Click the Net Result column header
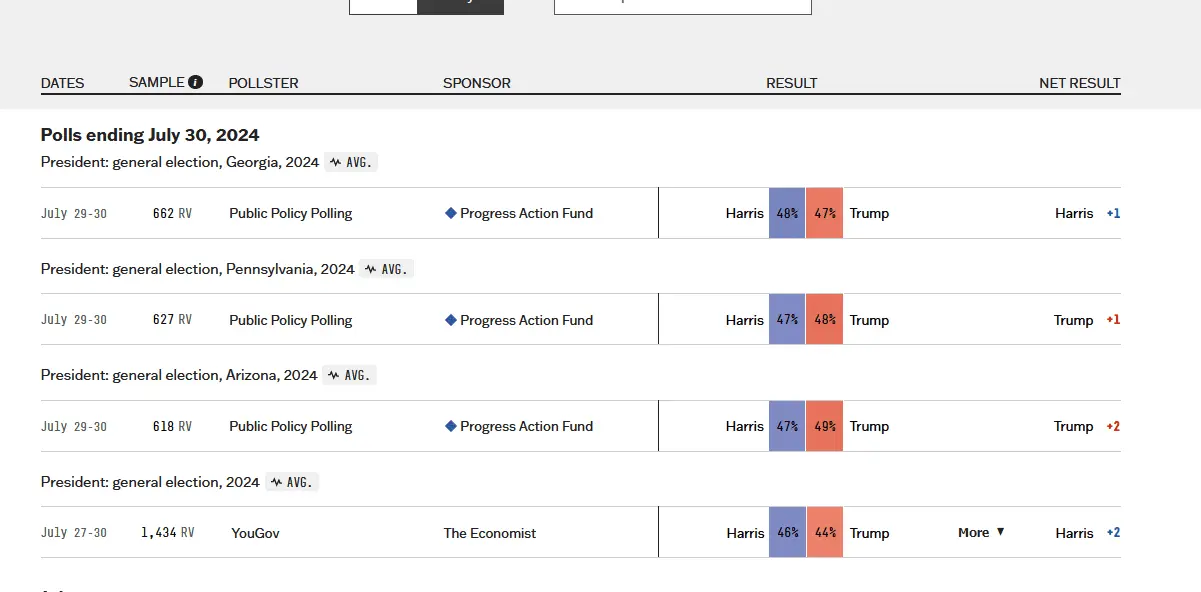The width and height of the screenshot is (1201, 592). coord(1079,83)
